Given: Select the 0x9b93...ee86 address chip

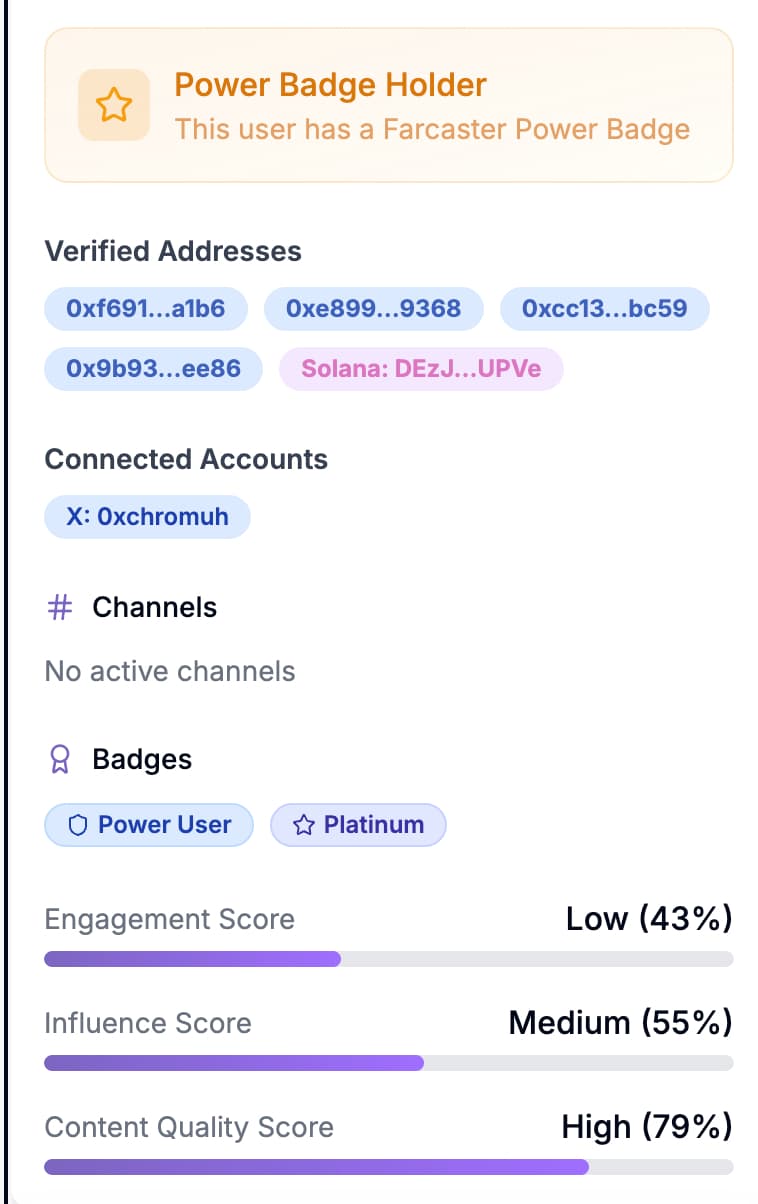Looking at the screenshot, I should coord(152,369).
